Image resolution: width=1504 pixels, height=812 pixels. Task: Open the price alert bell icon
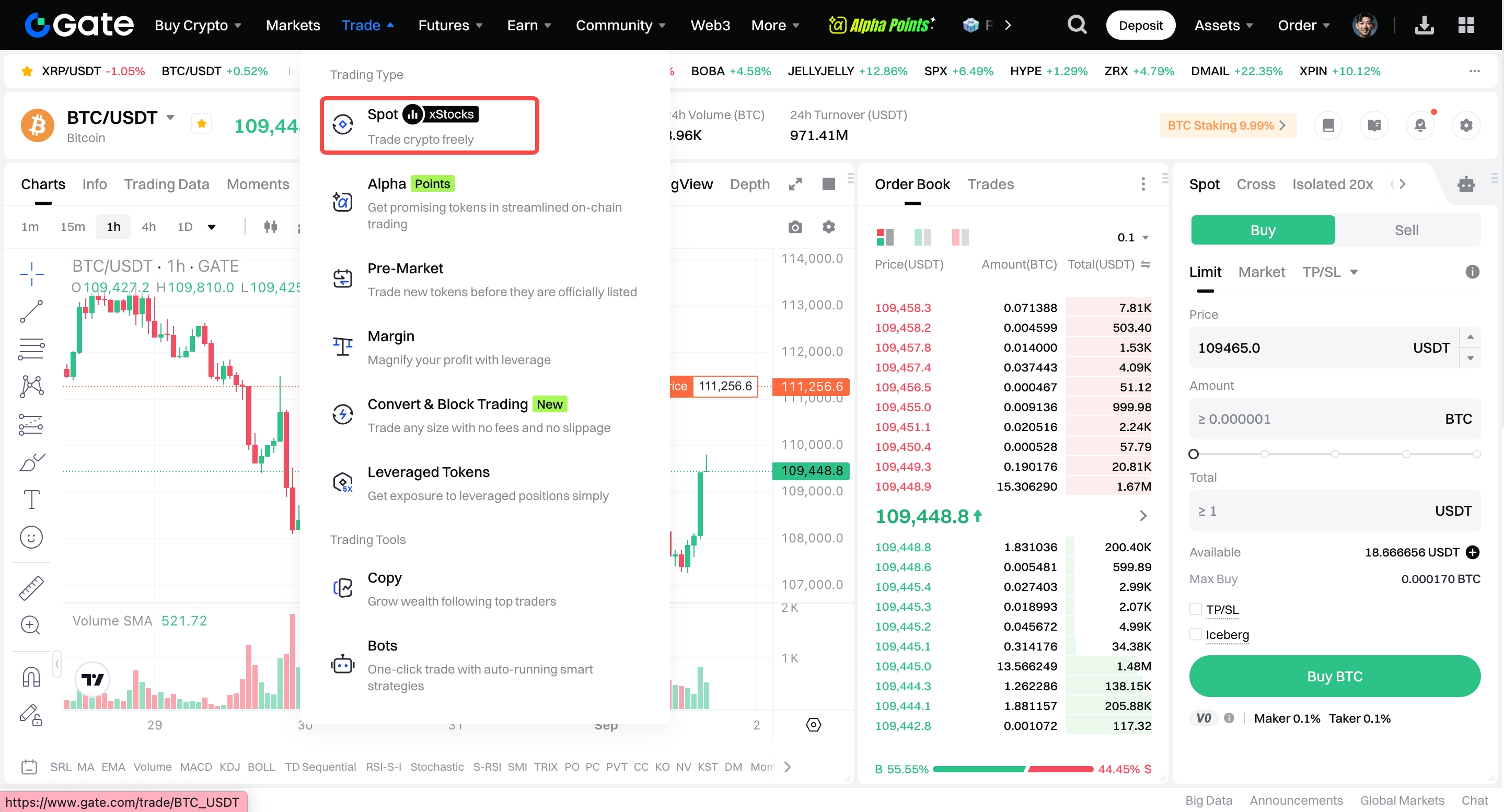1420,125
